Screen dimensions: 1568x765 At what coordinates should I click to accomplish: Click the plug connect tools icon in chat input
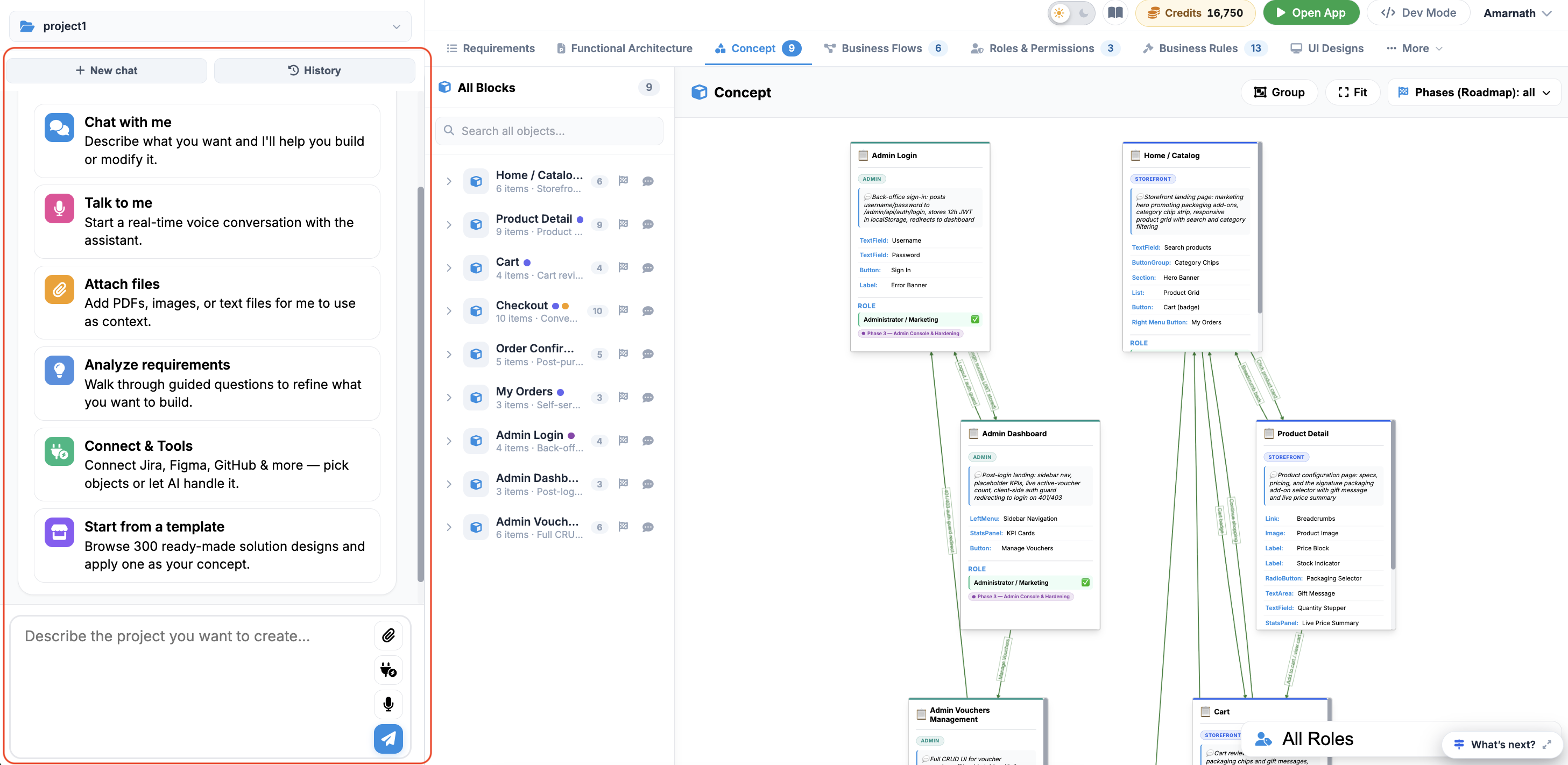point(389,670)
